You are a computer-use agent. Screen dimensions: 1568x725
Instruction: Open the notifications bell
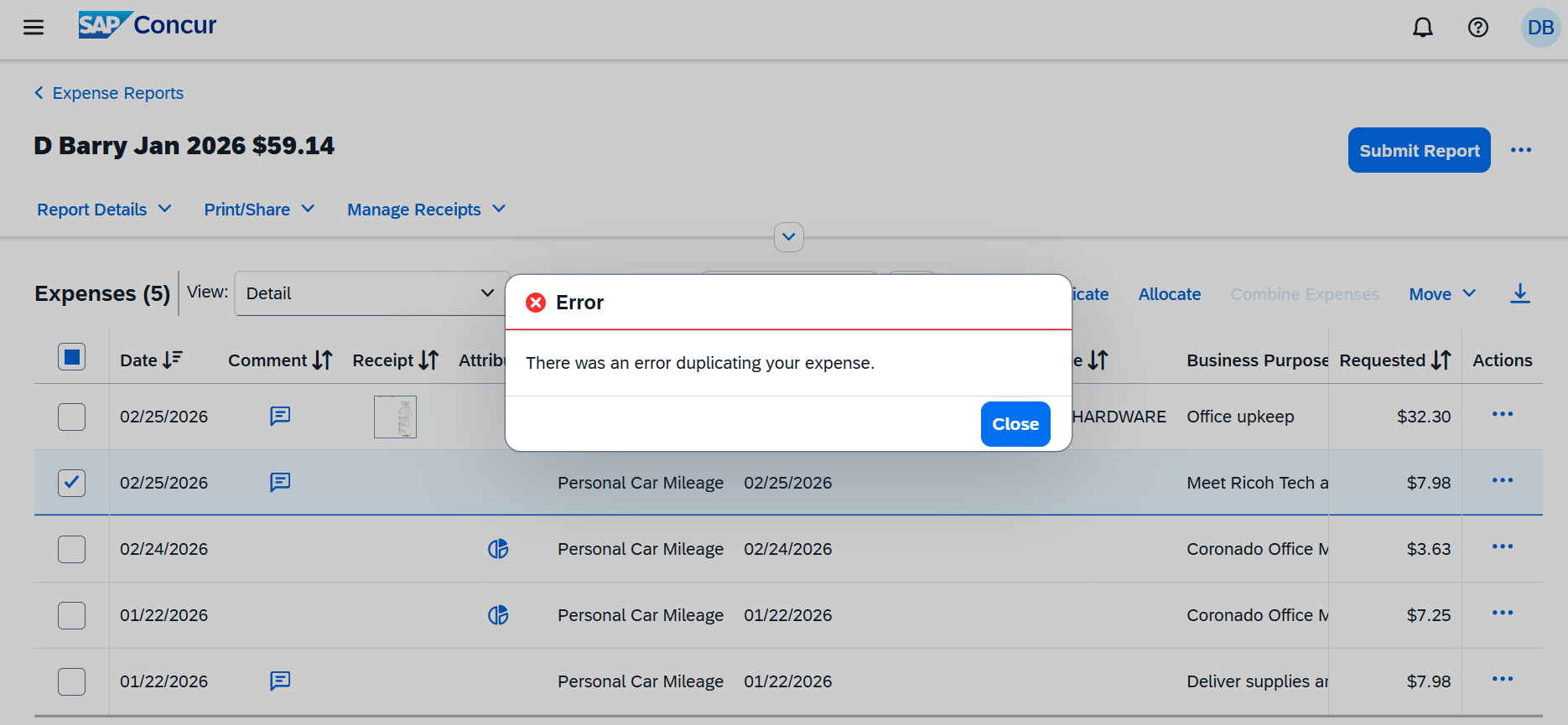click(x=1423, y=28)
